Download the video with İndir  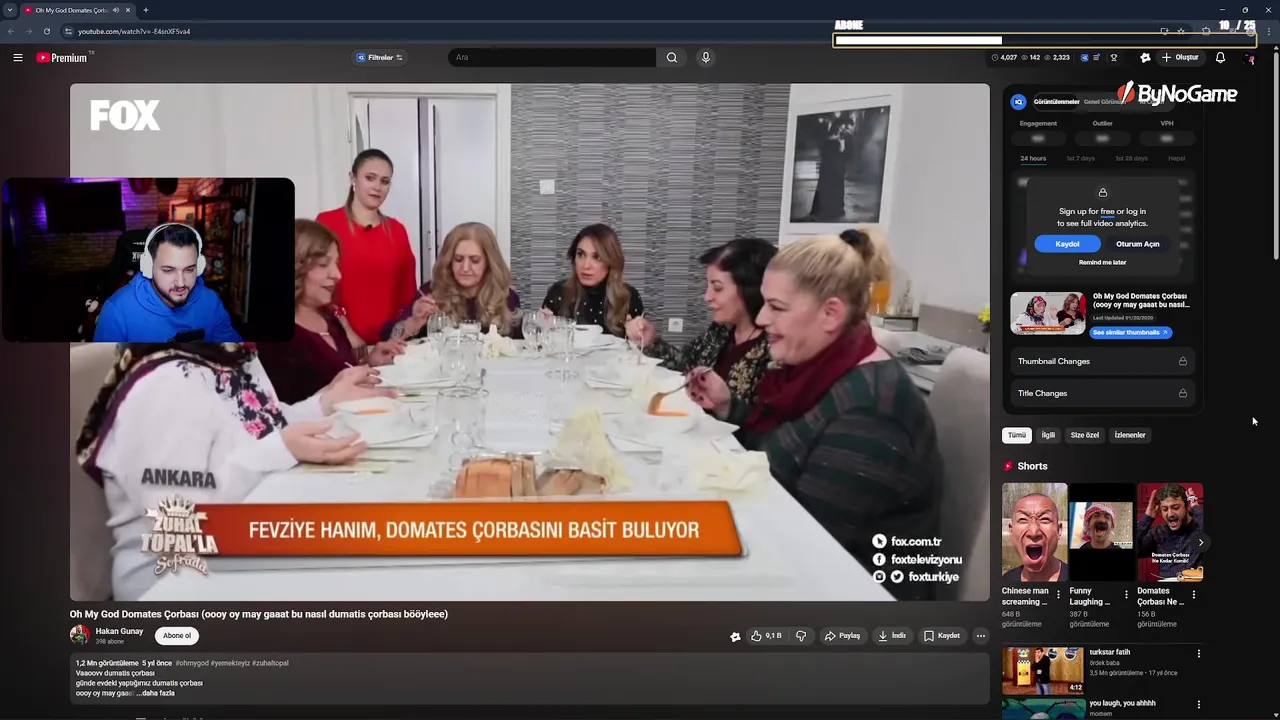(891, 636)
